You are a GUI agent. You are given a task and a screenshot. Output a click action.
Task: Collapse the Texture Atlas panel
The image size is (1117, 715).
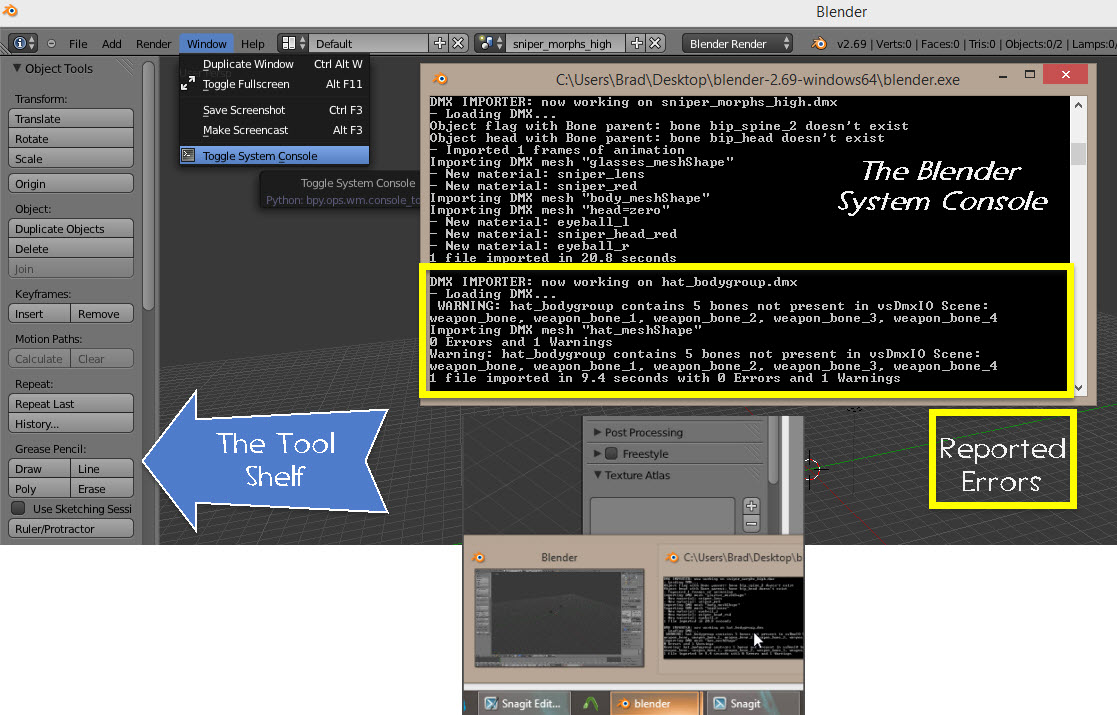(x=597, y=475)
